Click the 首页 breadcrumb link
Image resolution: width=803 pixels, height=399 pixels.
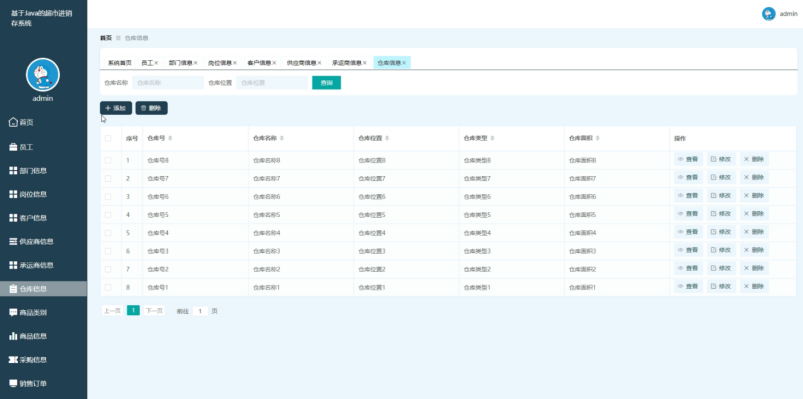[105, 38]
